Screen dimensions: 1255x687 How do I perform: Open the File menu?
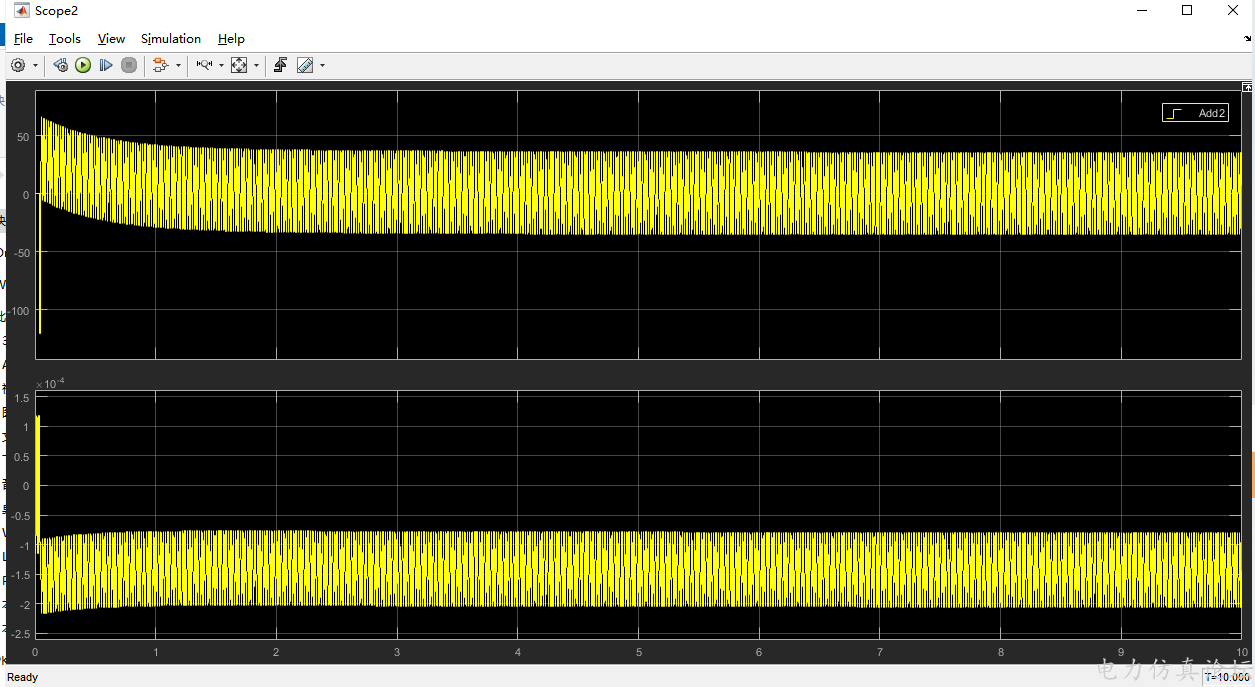tap(23, 39)
